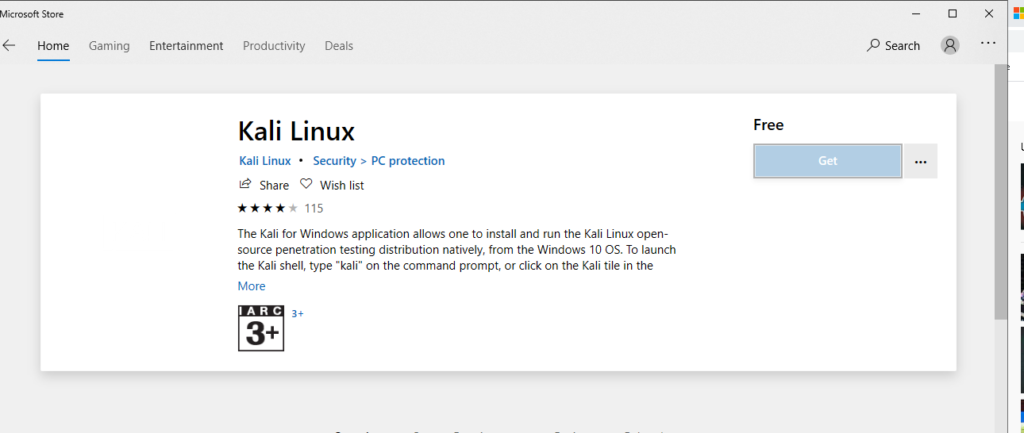Expand description with More link

click(251, 286)
